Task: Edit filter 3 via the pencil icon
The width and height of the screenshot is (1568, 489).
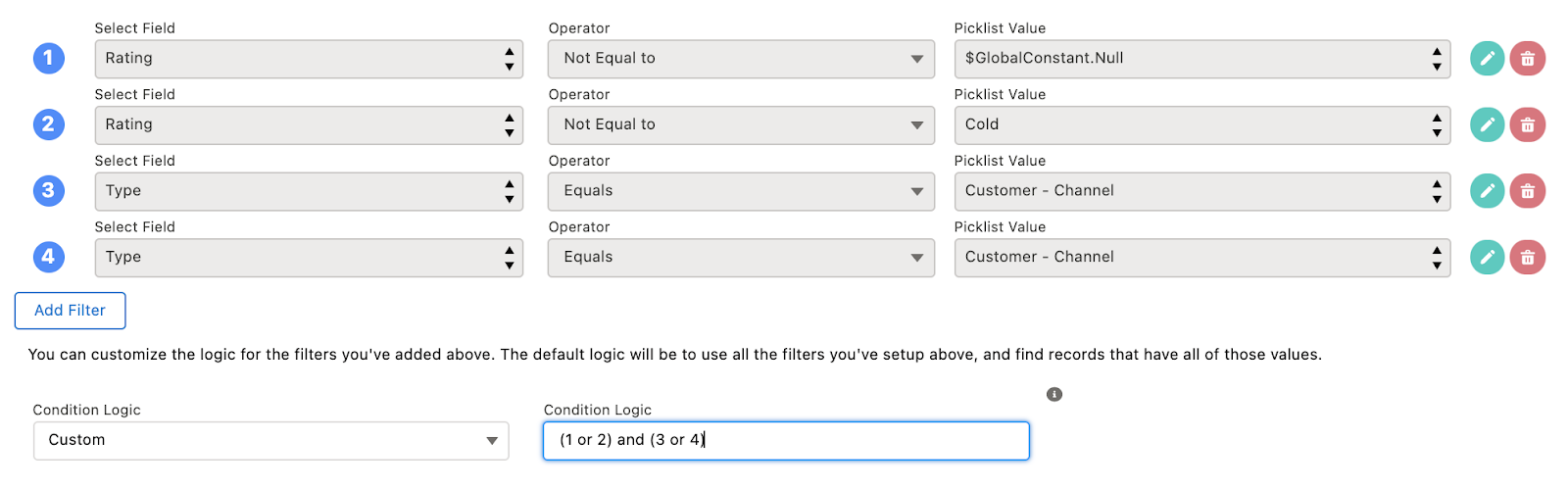Action: pos(1487,191)
